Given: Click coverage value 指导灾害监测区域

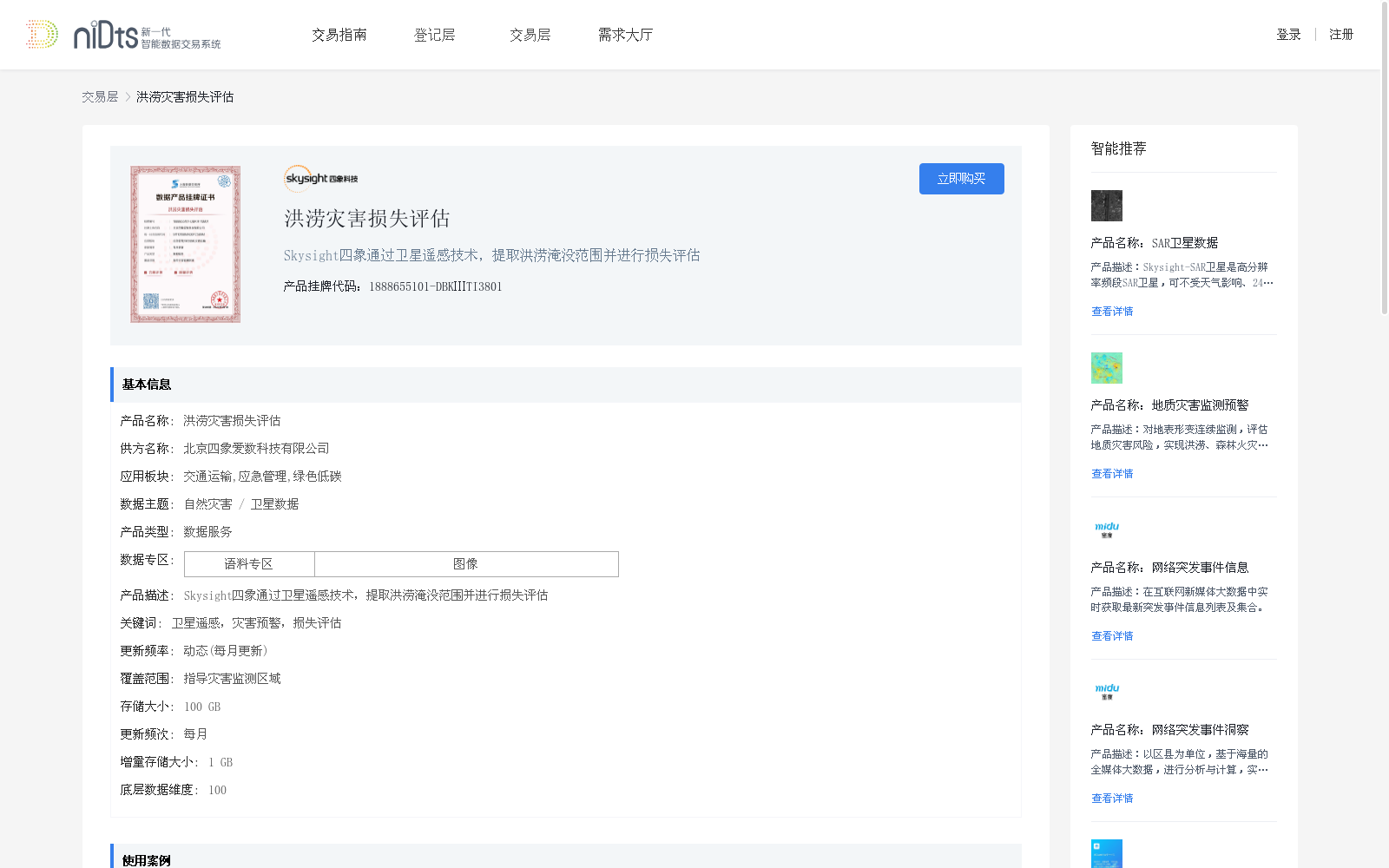Looking at the screenshot, I should (x=232, y=679).
